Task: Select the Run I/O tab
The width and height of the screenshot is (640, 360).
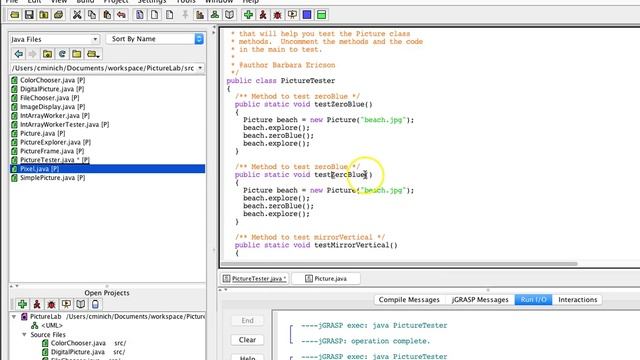Action: [x=533, y=300]
